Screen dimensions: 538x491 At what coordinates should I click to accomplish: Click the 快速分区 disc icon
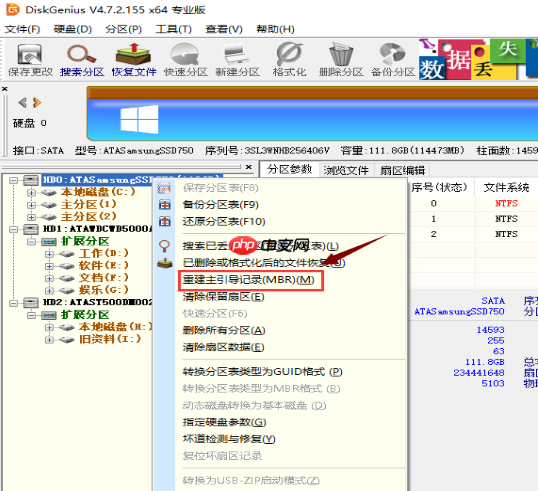coord(185,54)
